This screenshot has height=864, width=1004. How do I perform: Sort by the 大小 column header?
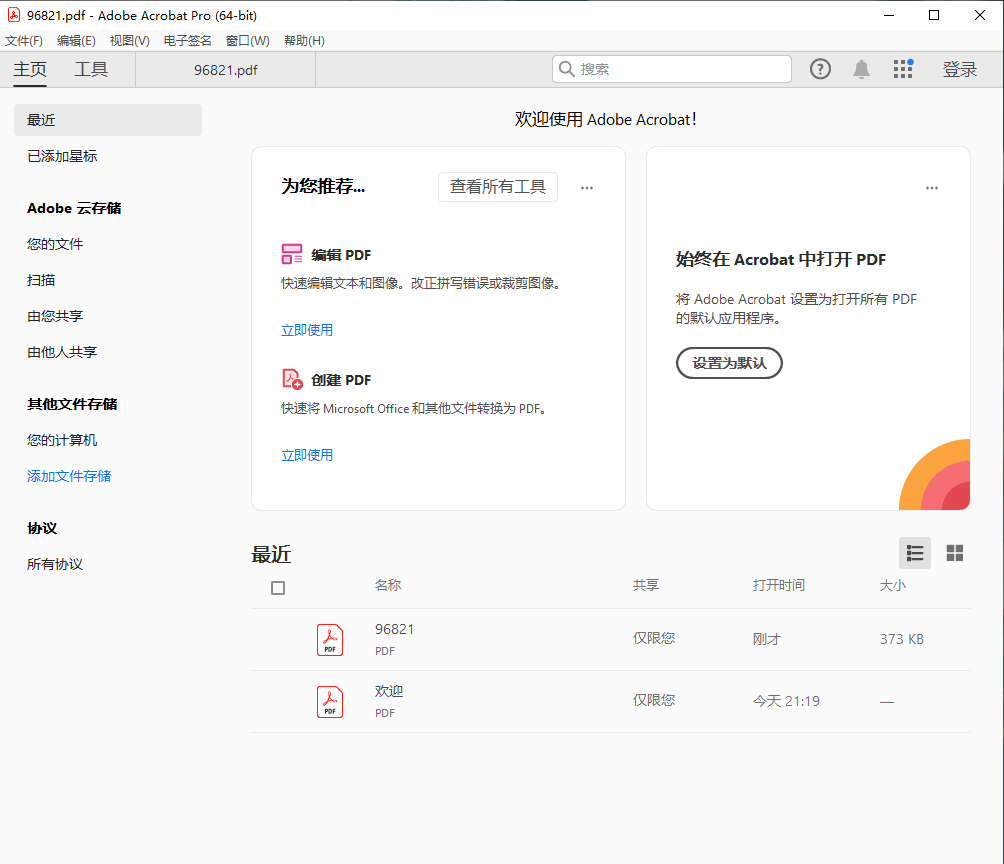[x=893, y=585]
